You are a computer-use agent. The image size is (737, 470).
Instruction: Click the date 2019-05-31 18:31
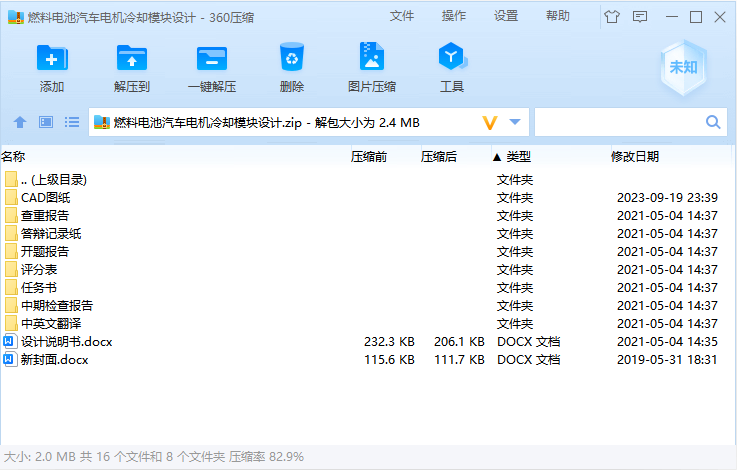[x=667, y=360]
